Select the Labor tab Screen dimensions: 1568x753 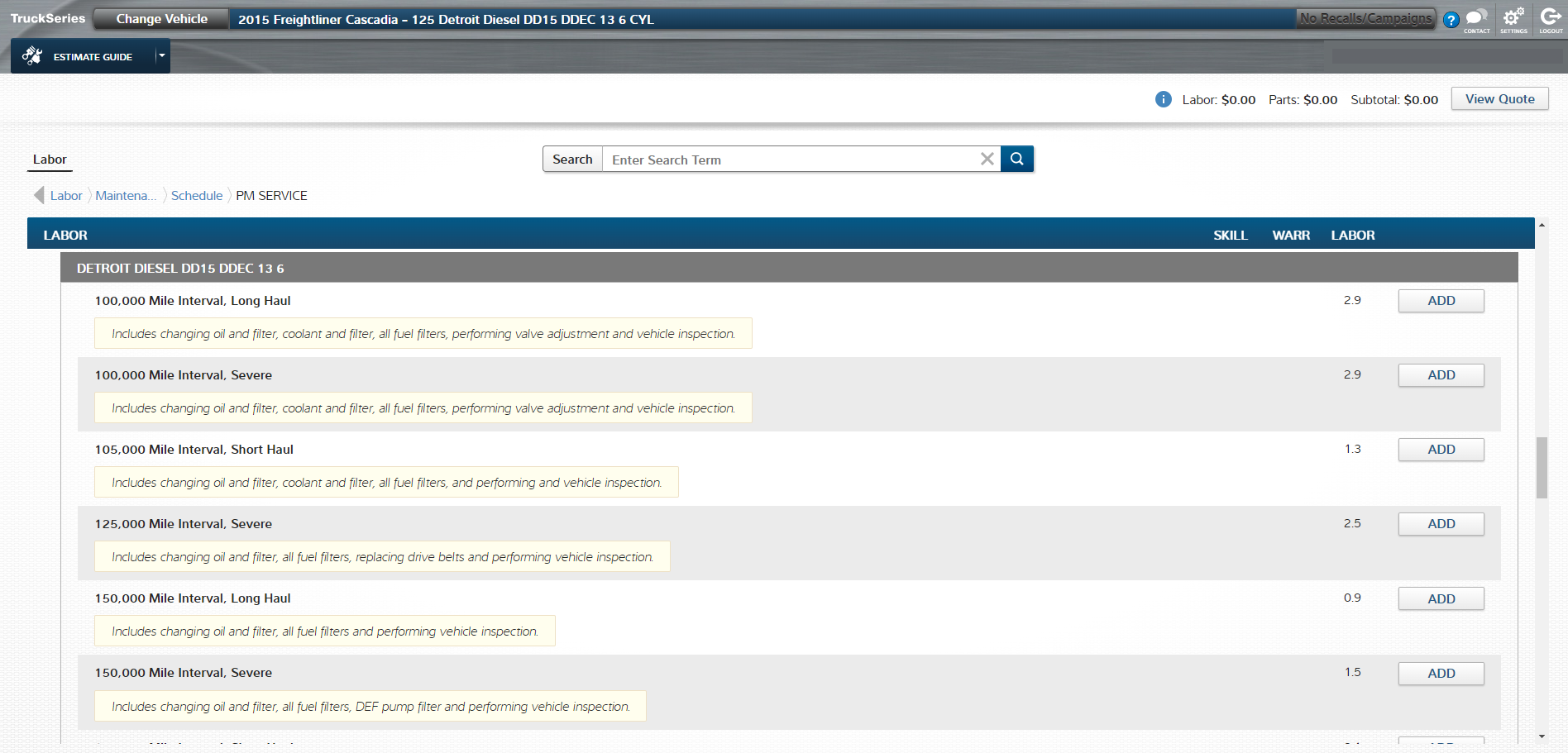[x=50, y=160]
